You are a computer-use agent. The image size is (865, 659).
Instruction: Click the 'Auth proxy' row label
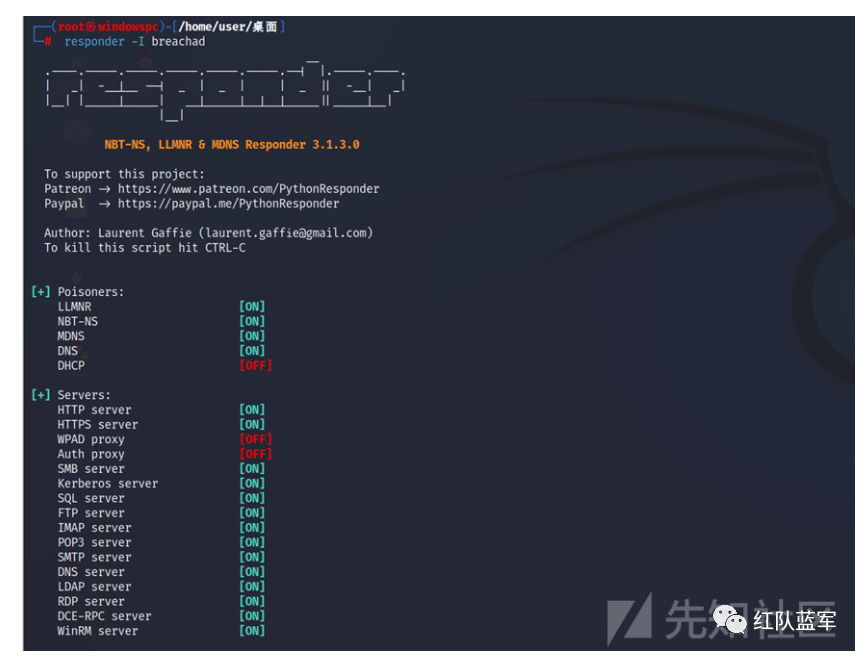(91, 454)
